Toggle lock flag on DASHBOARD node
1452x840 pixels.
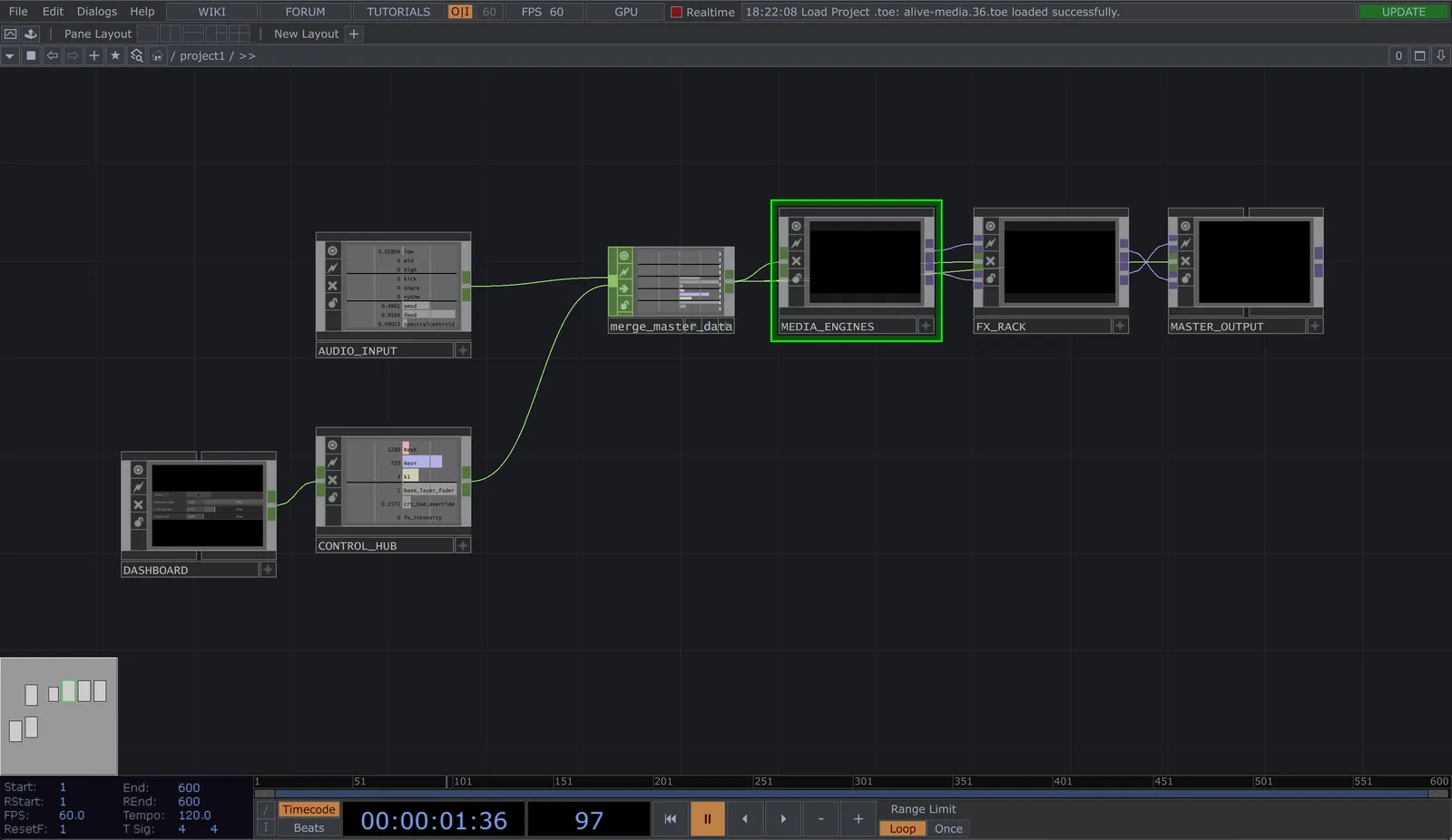click(138, 522)
